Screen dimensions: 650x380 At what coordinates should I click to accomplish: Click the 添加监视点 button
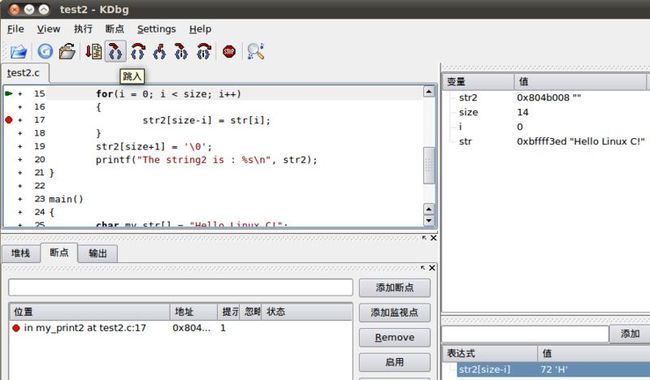(395, 312)
